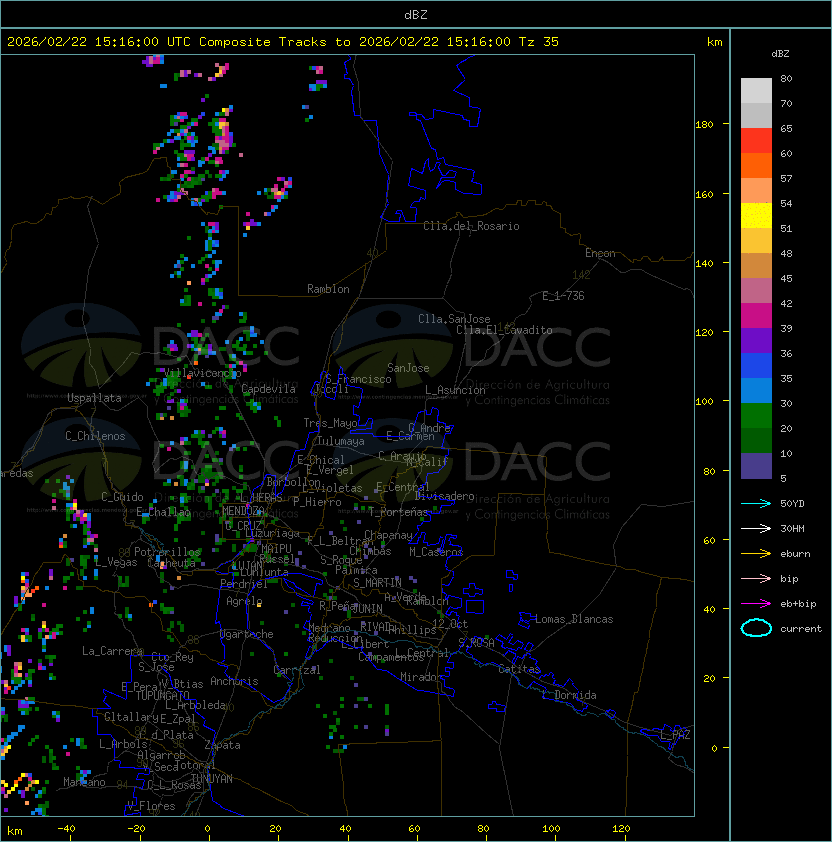
Task: Click the '50YD' legend label
Action: pos(792,503)
